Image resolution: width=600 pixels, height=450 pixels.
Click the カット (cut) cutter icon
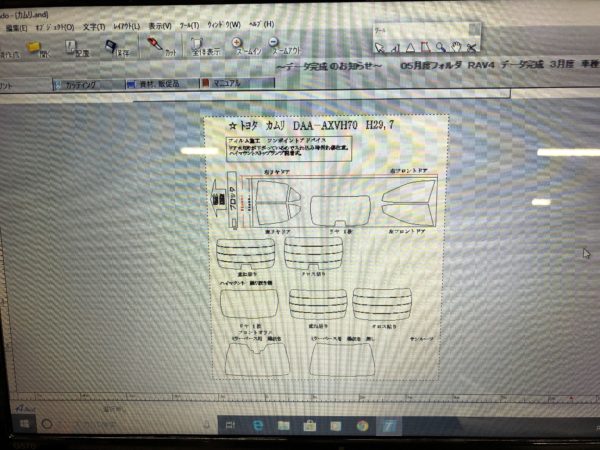(155, 45)
